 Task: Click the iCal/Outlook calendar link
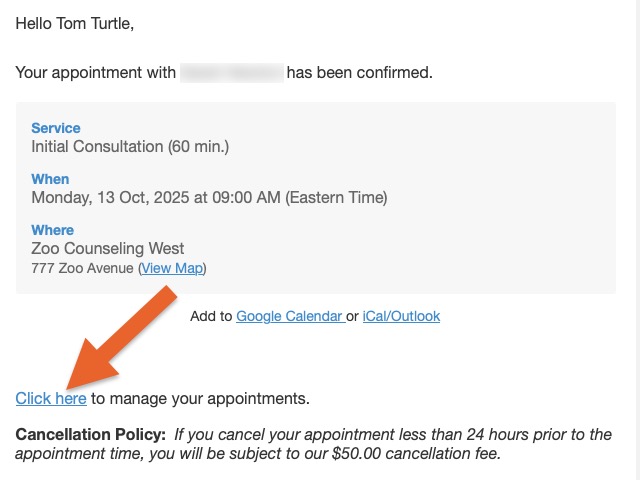[x=401, y=316]
